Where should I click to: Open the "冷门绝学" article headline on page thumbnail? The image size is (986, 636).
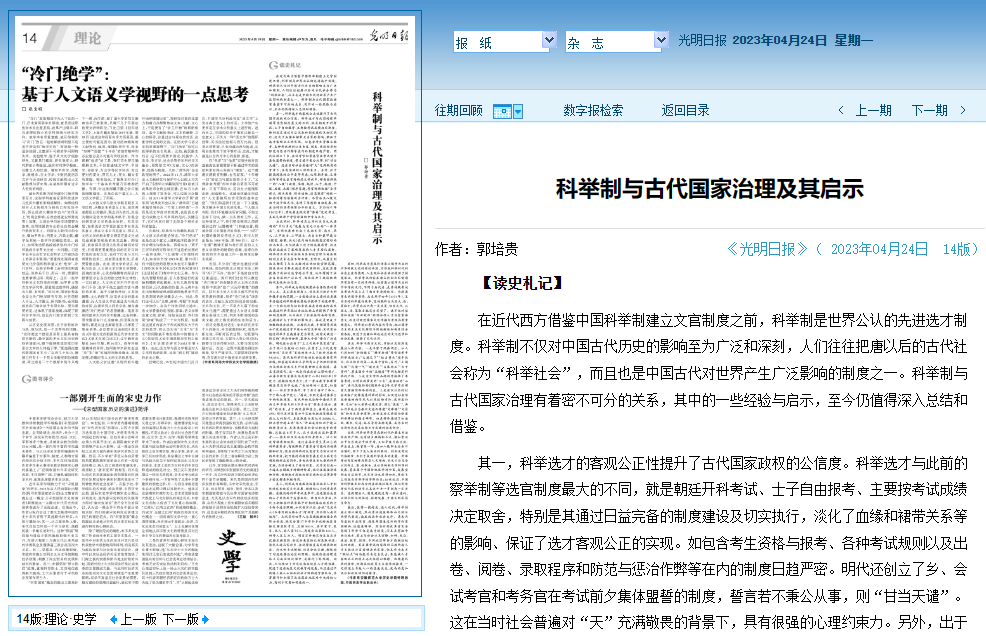tap(135, 84)
